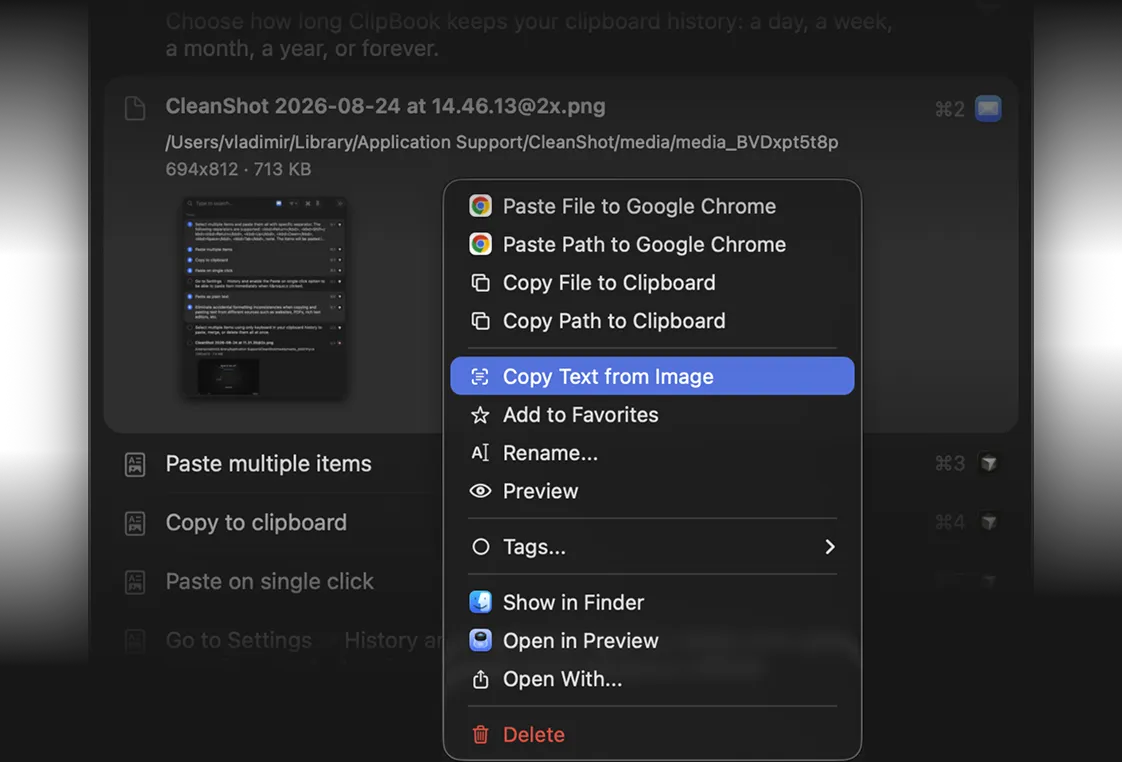Image resolution: width=1122 pixels, height=762 pixels.
Task: Choose Paste File to Google Chrome
Action: coord(652,206)
